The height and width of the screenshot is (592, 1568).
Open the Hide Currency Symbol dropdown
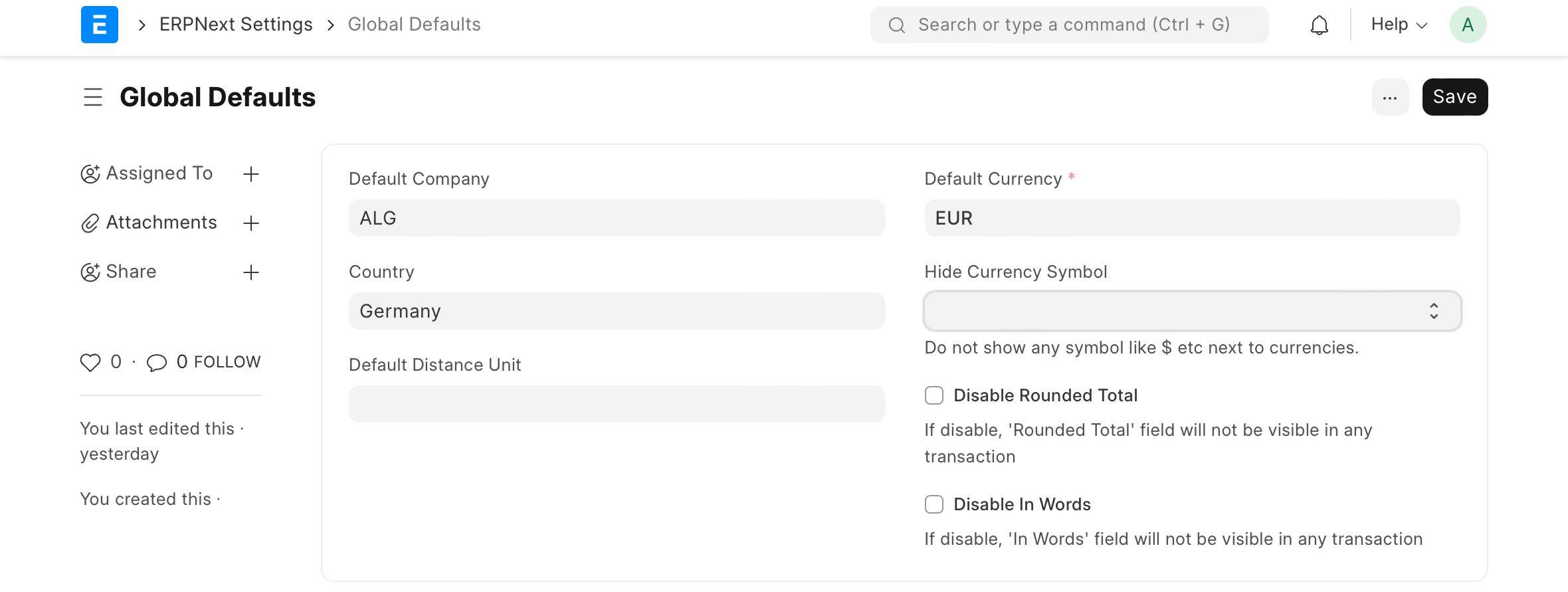click(x=1191, y=310)
